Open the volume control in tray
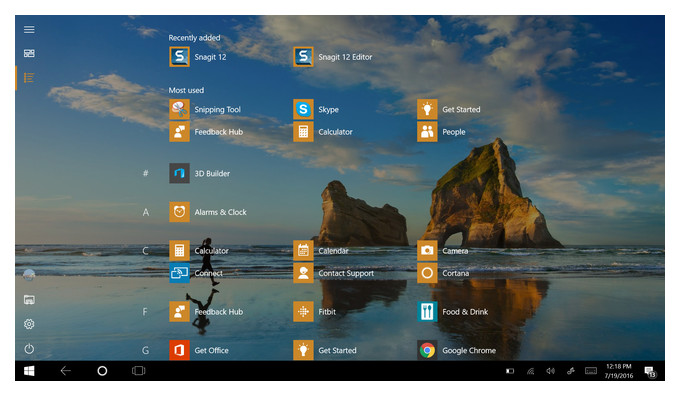The image size is (680, 396). coord(550,371)
